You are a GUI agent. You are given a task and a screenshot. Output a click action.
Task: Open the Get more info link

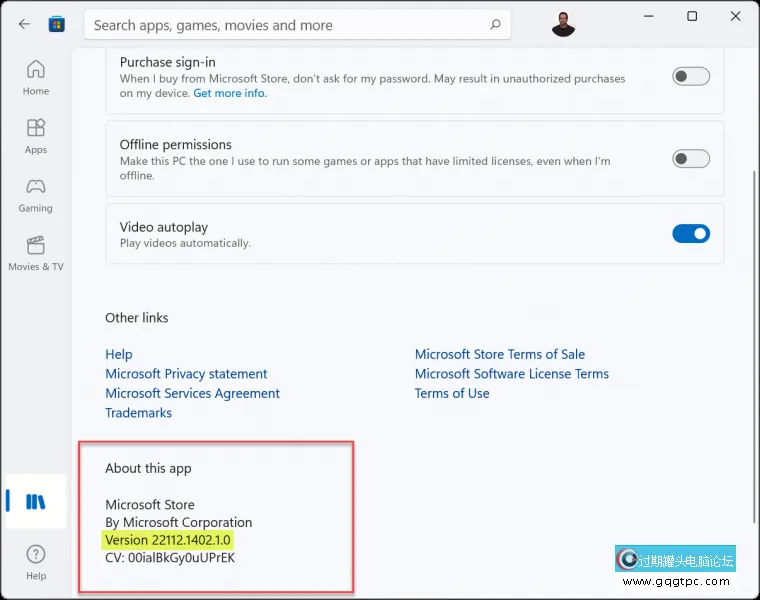point(230,93)
